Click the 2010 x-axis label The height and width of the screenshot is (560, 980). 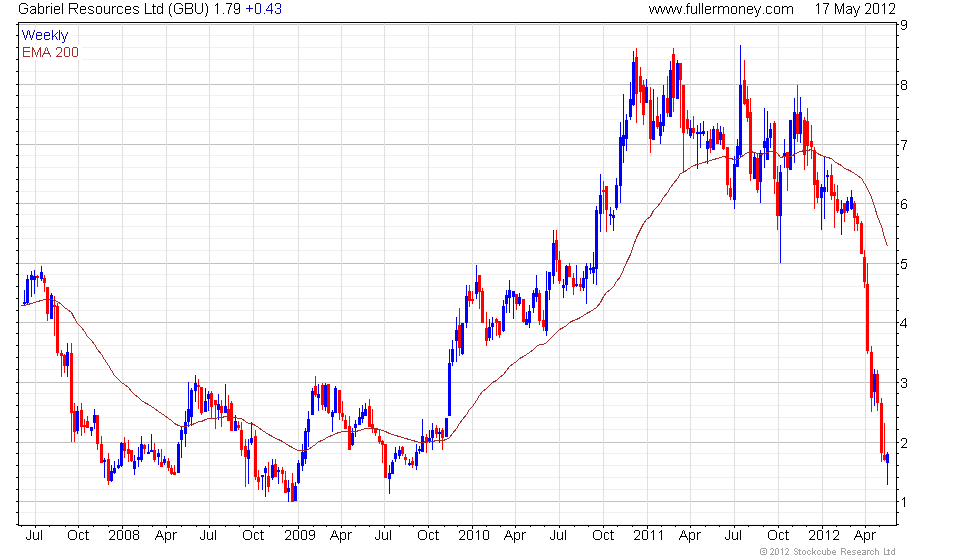(474, 536)
